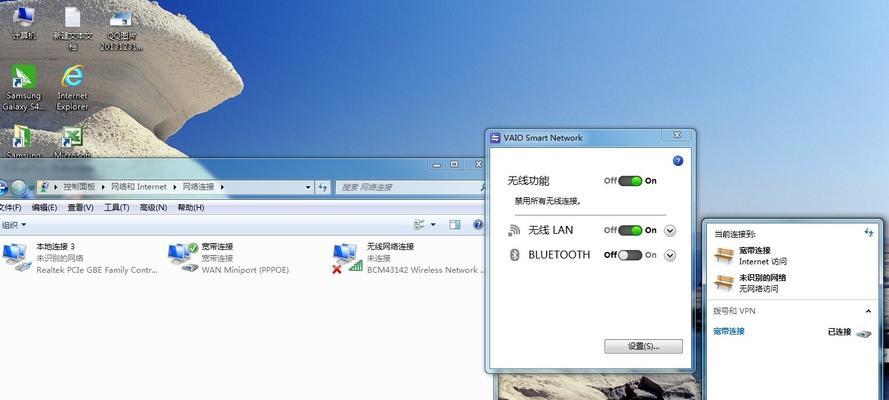Close the VAIO Smart Network window
Image resolution: width=889 pixels, height=400 pixels.
[676, 135]
